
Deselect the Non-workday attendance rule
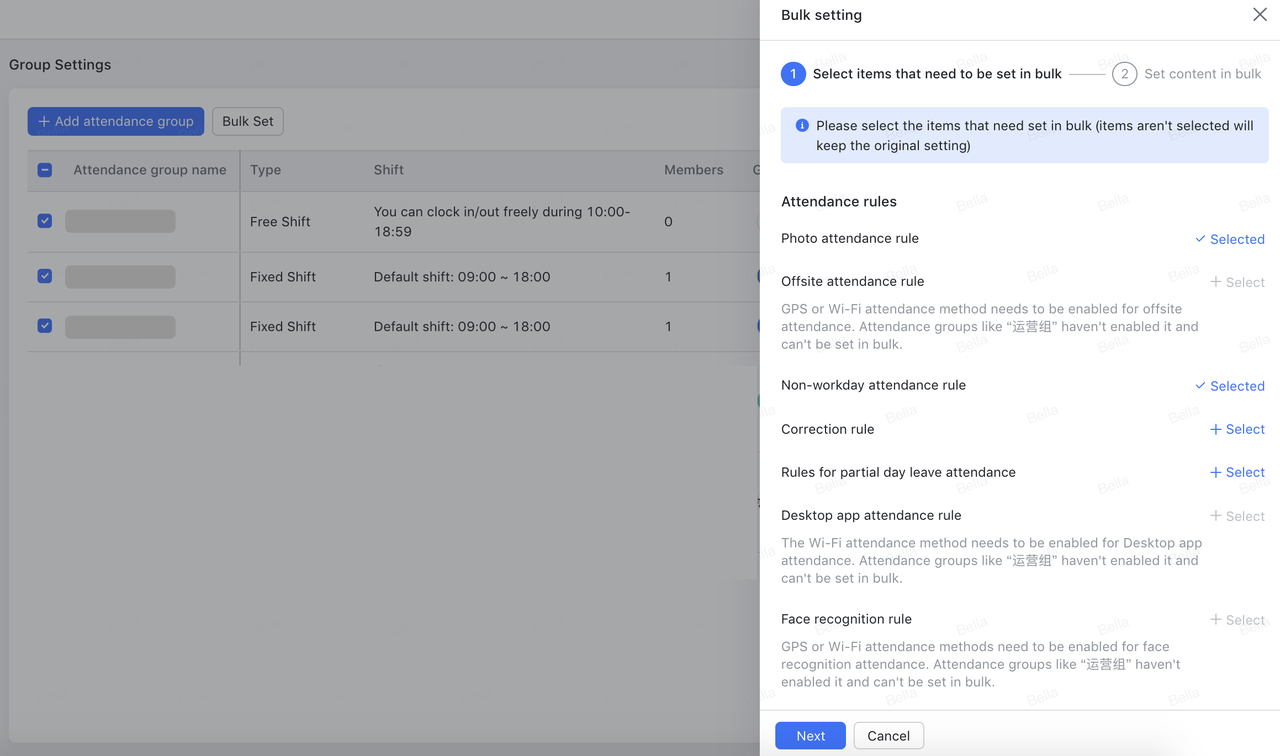[x=1230, y=386]
